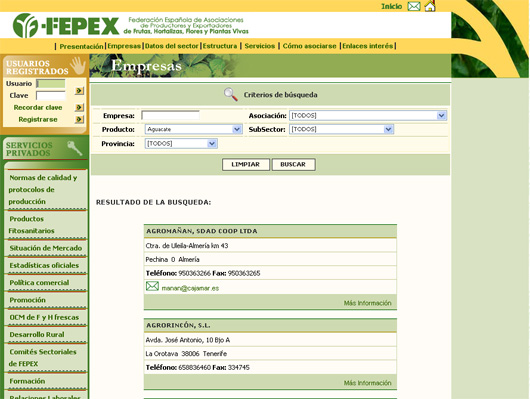This screenshot has width=530, height=399.
Task: Click La Orotava 38006 Tenerife text
Action: pos(186,354)
